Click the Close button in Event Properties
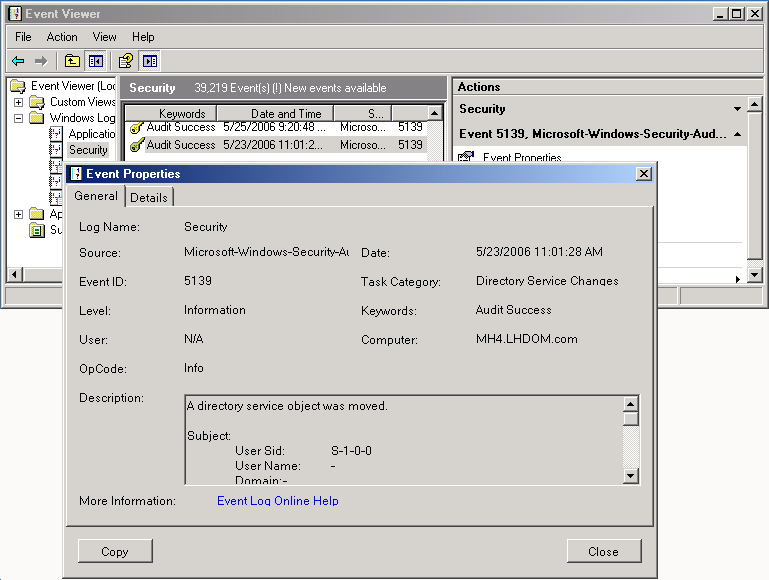 (603, 551)
